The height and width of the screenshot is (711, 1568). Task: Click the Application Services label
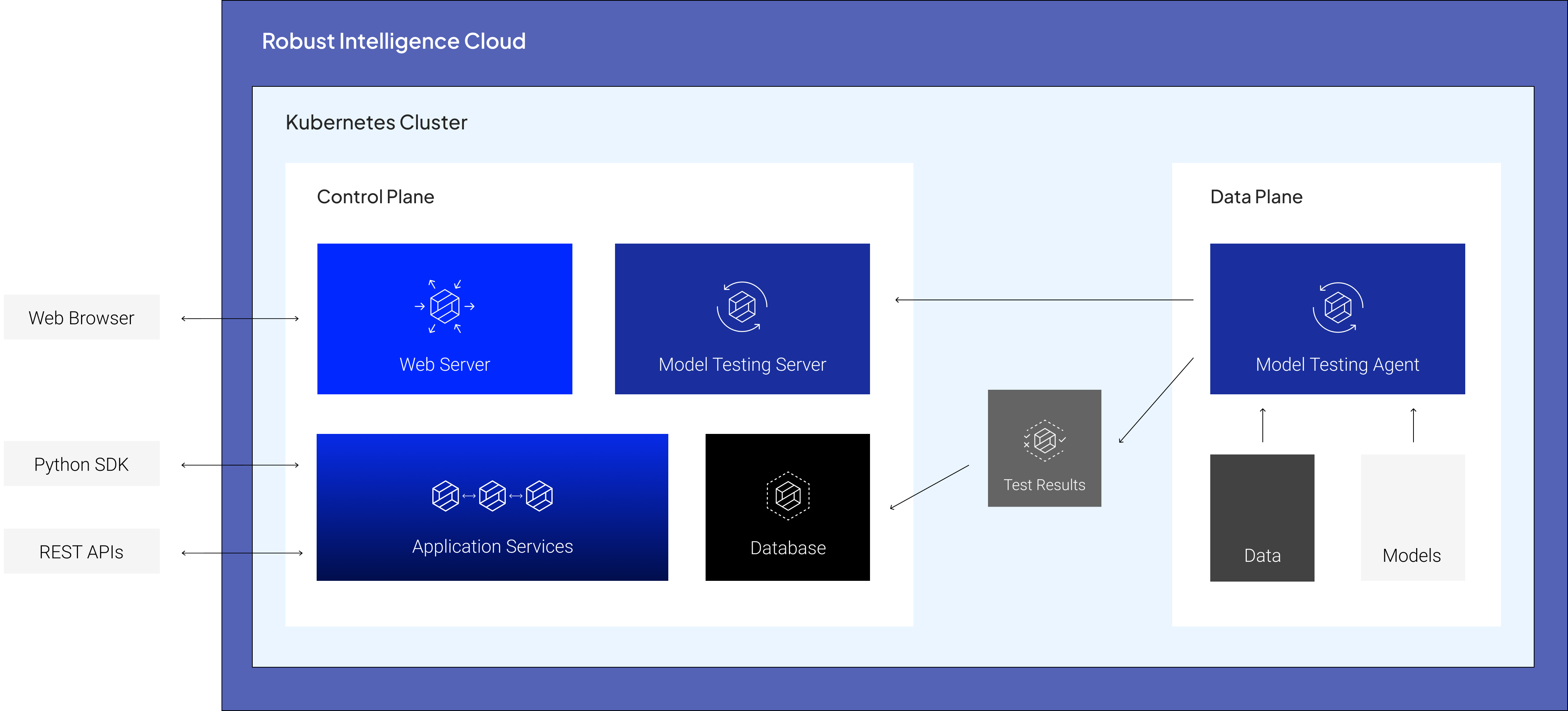(x=492, y=547)
